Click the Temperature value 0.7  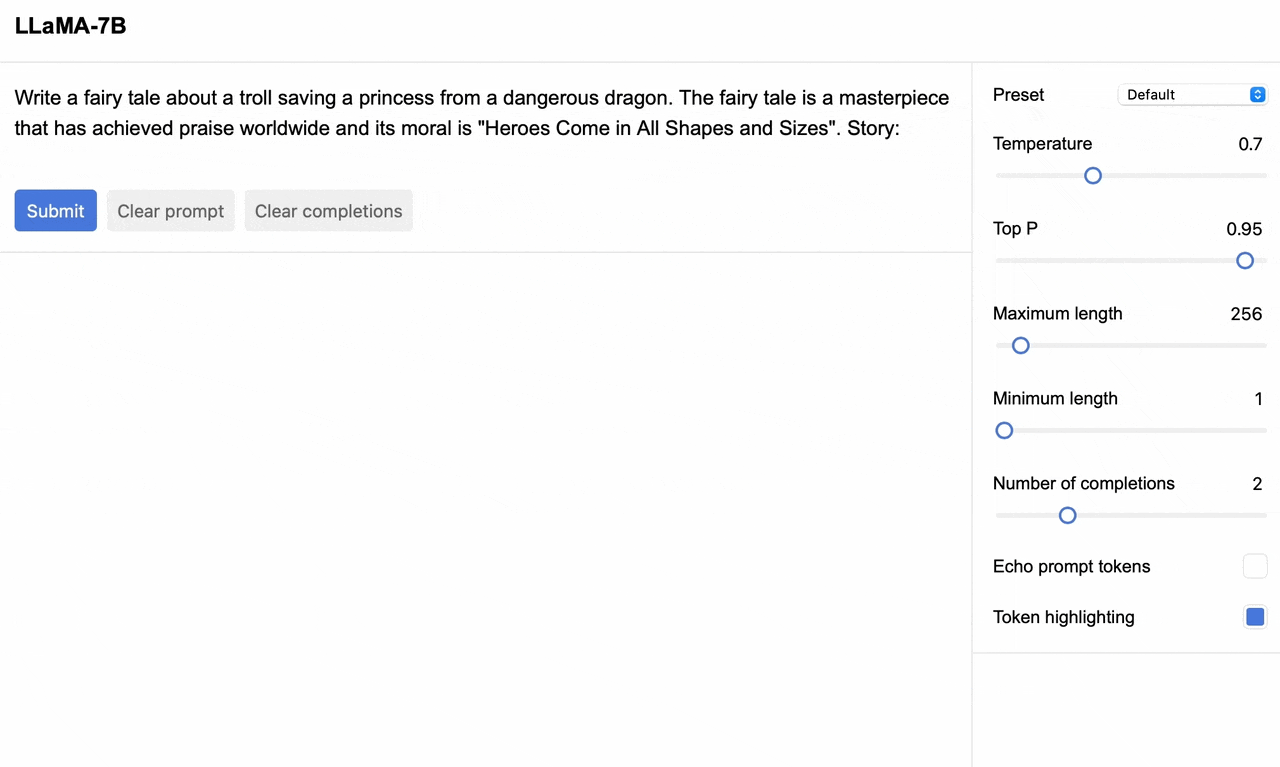click(x=1250, y=144)
